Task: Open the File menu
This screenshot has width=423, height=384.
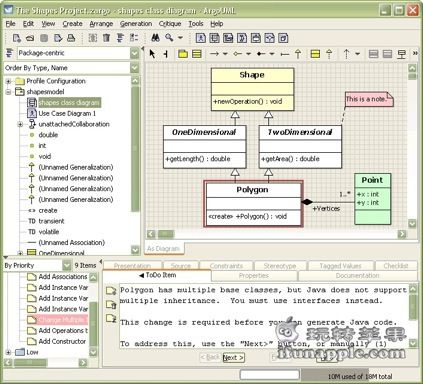Action: [x=10, y=24]
